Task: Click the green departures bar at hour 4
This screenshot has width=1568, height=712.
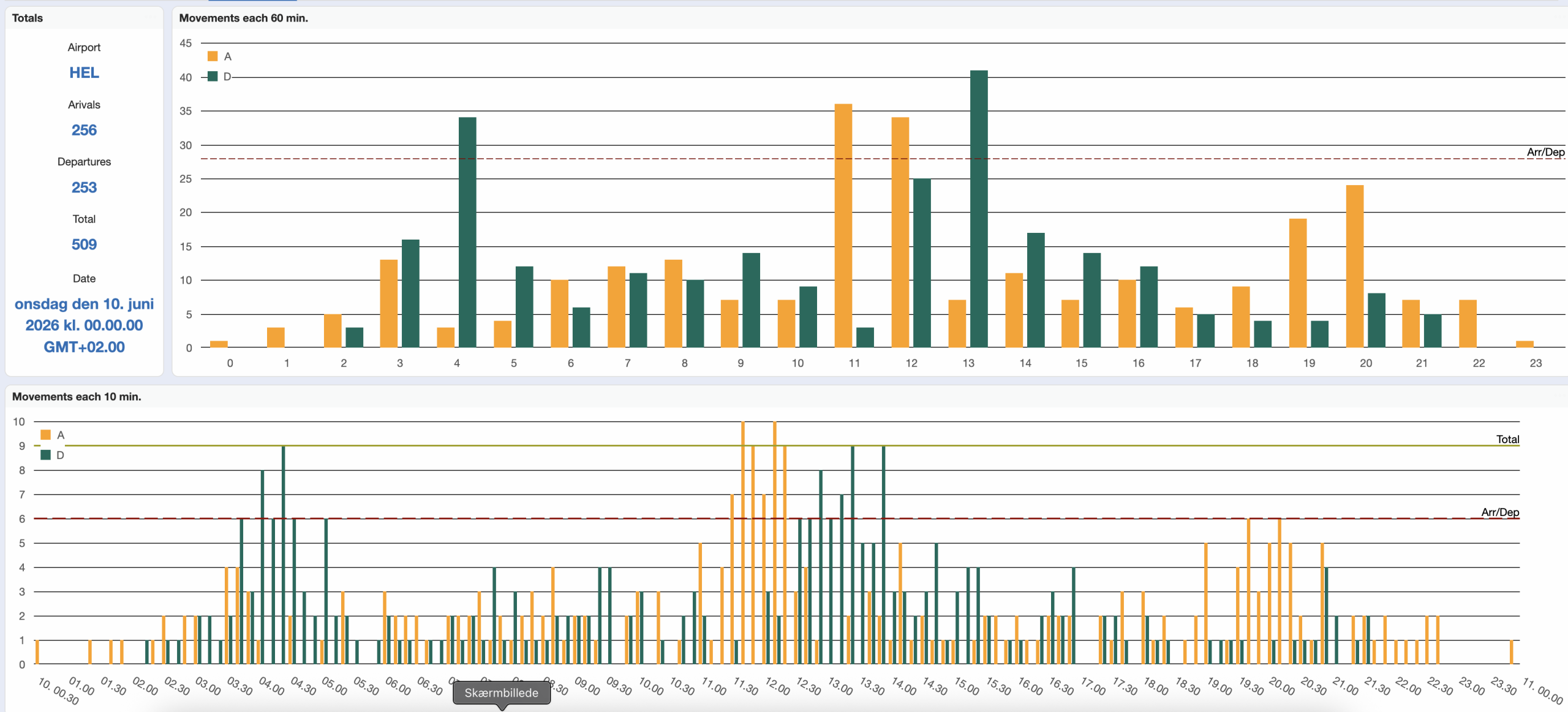Action: tap(467, 232)
